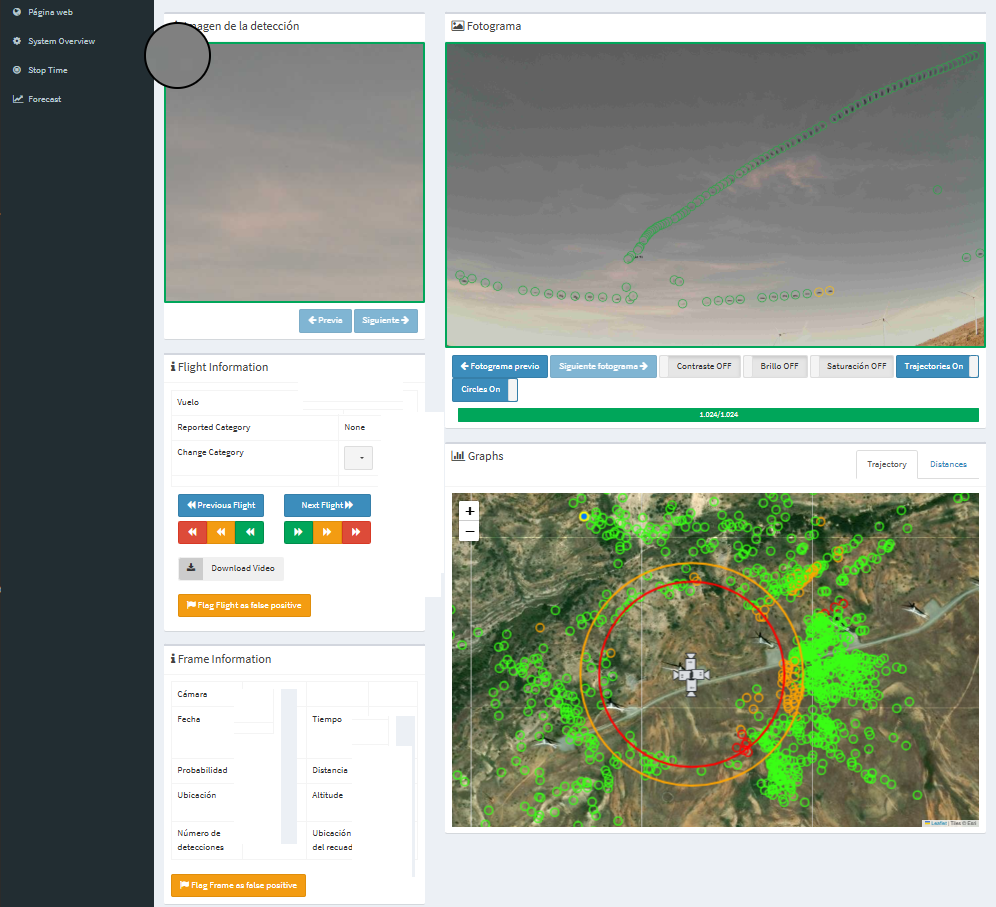996x907 pixels.
Task: Click the red fast-forward next-flight button
Action: 356,532
